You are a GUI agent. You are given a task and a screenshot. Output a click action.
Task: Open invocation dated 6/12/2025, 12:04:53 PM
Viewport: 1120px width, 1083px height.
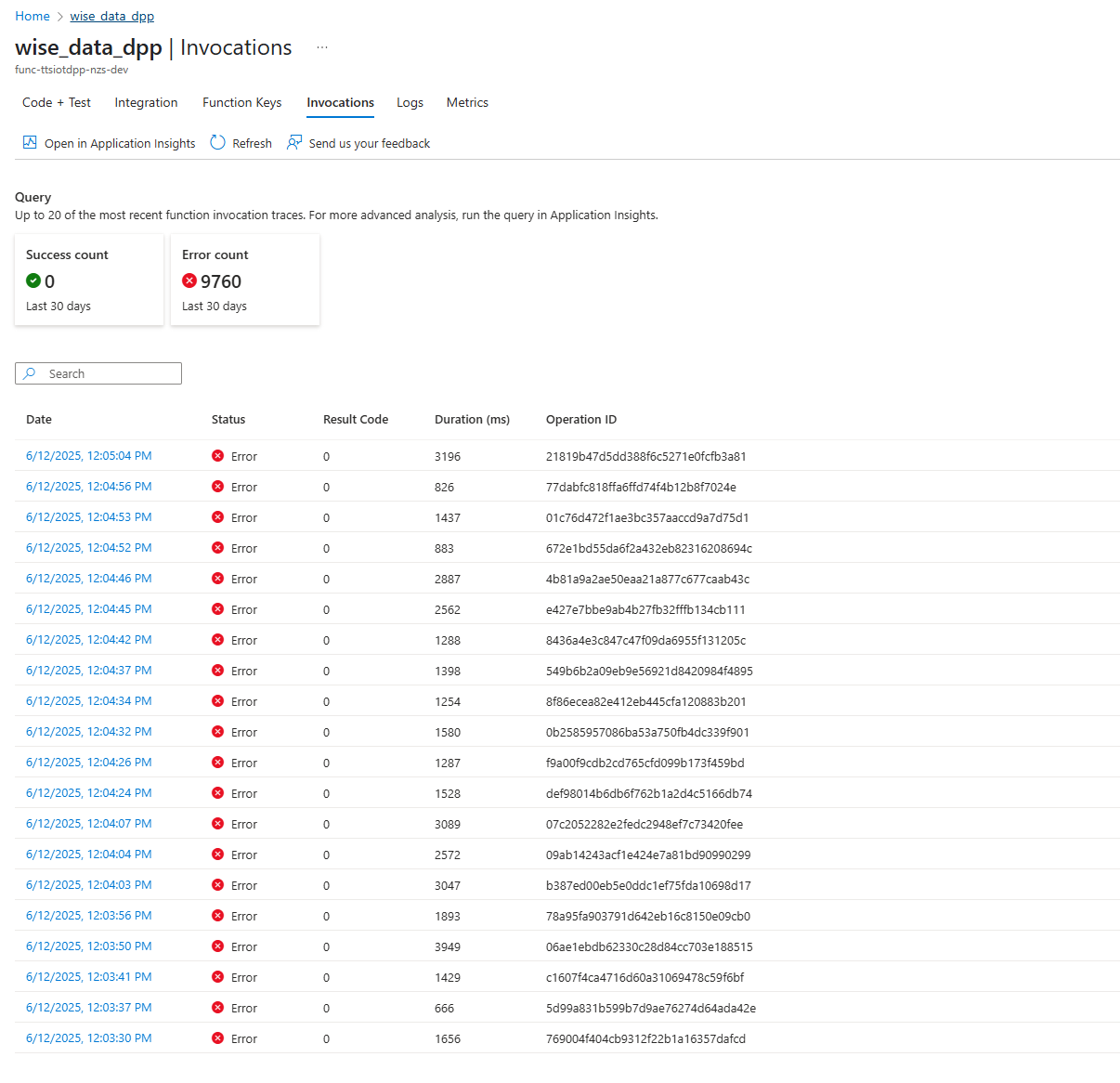(89, 517)
